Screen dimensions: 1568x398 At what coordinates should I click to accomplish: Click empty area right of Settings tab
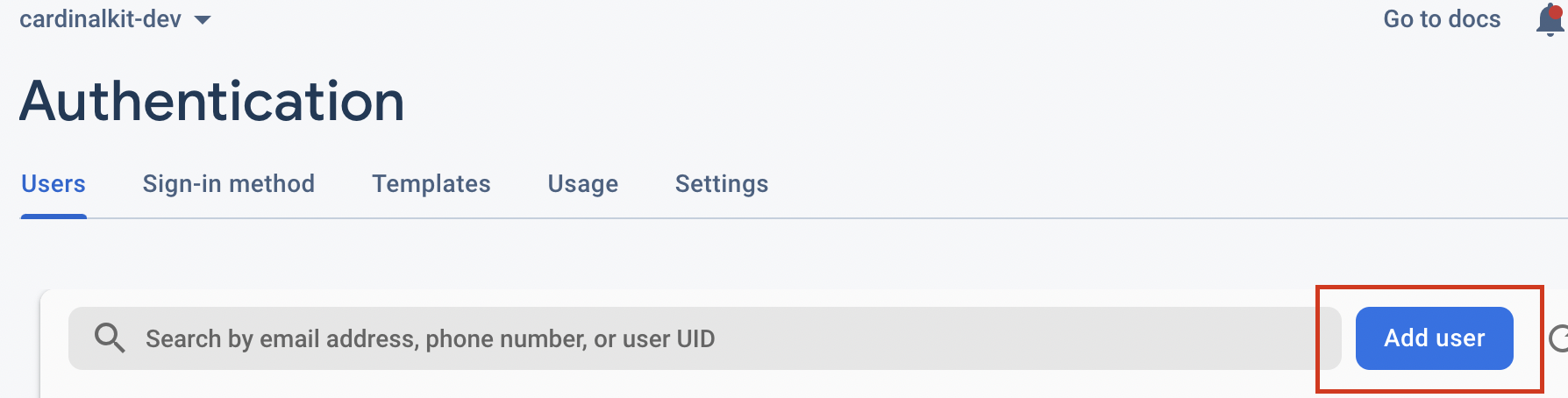click(1052, 184)
